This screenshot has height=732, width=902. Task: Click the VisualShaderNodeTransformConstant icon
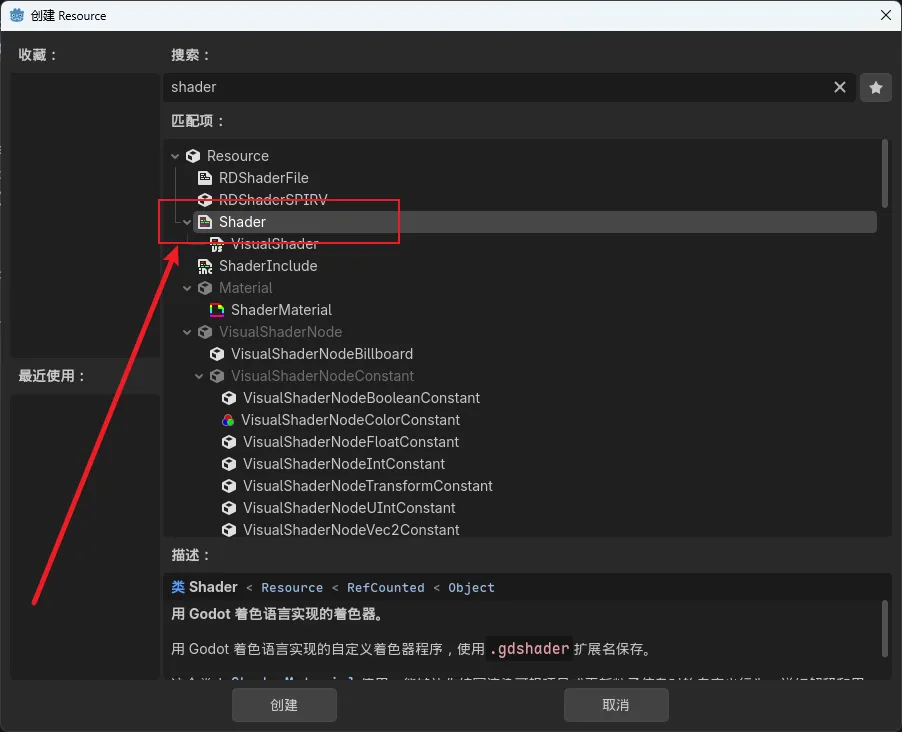228,485
